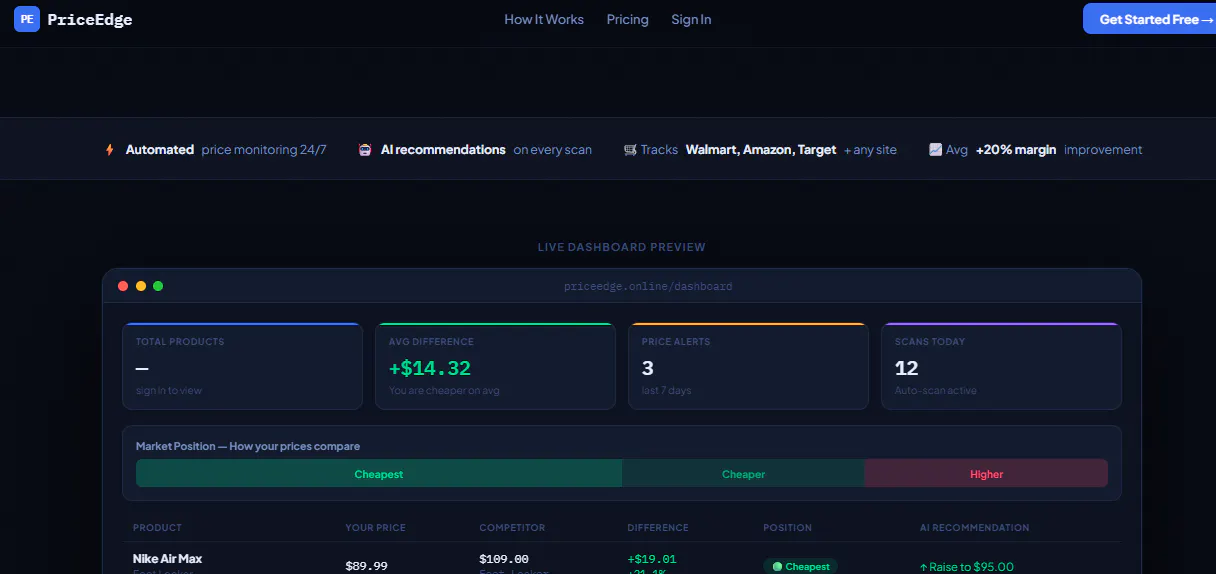Go to the Pricing page
Screen dimensions: 1216x574
click(x=627, y=20)
